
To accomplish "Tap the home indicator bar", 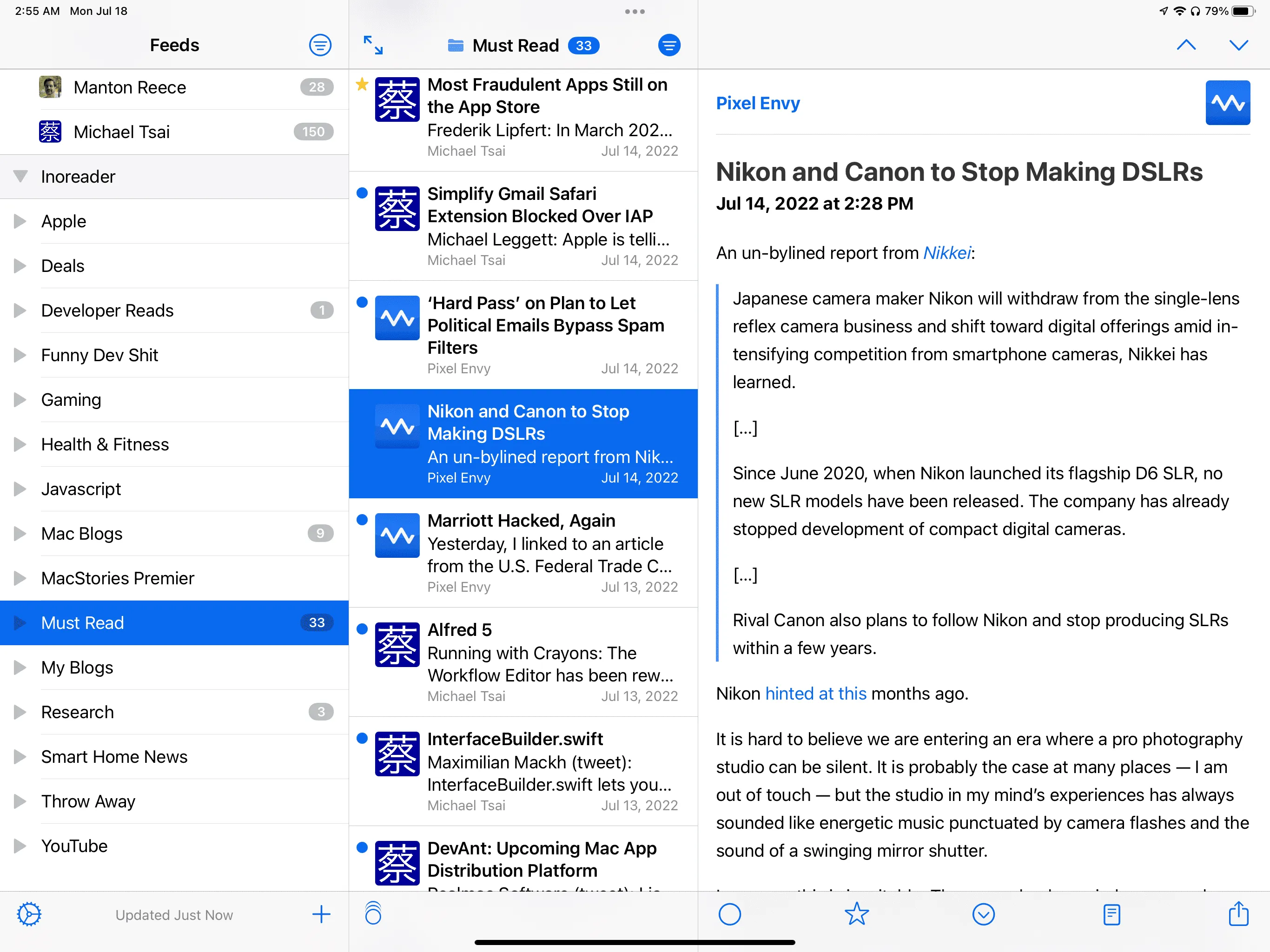I will (635, 942).
